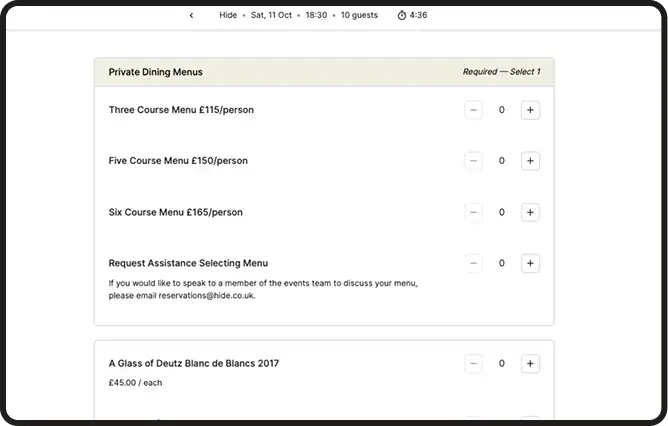Screen dimensions: 668x426
Task: Click the 'Hide' restaurant name in header
Action: click(228, 15)
